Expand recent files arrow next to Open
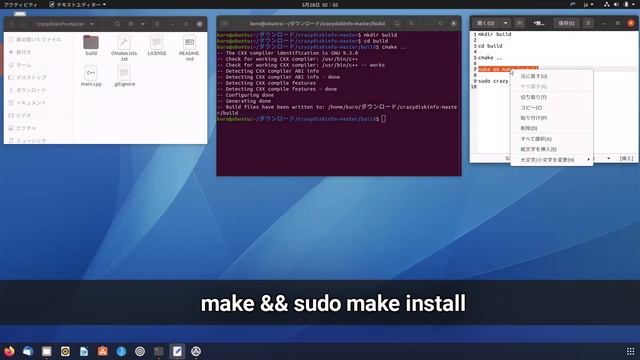 [505, 23]
